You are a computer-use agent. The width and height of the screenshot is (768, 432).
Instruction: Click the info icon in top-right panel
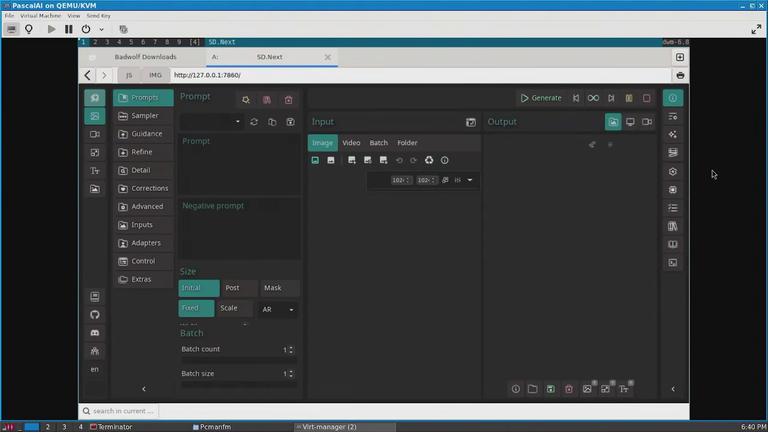coord(672,98)
